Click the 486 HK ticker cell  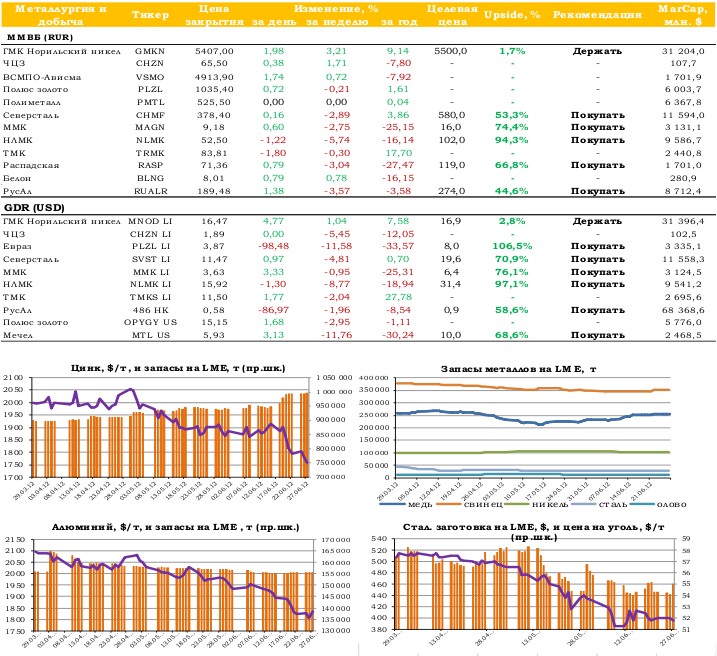pyautogui.click(x=150, y=310)
